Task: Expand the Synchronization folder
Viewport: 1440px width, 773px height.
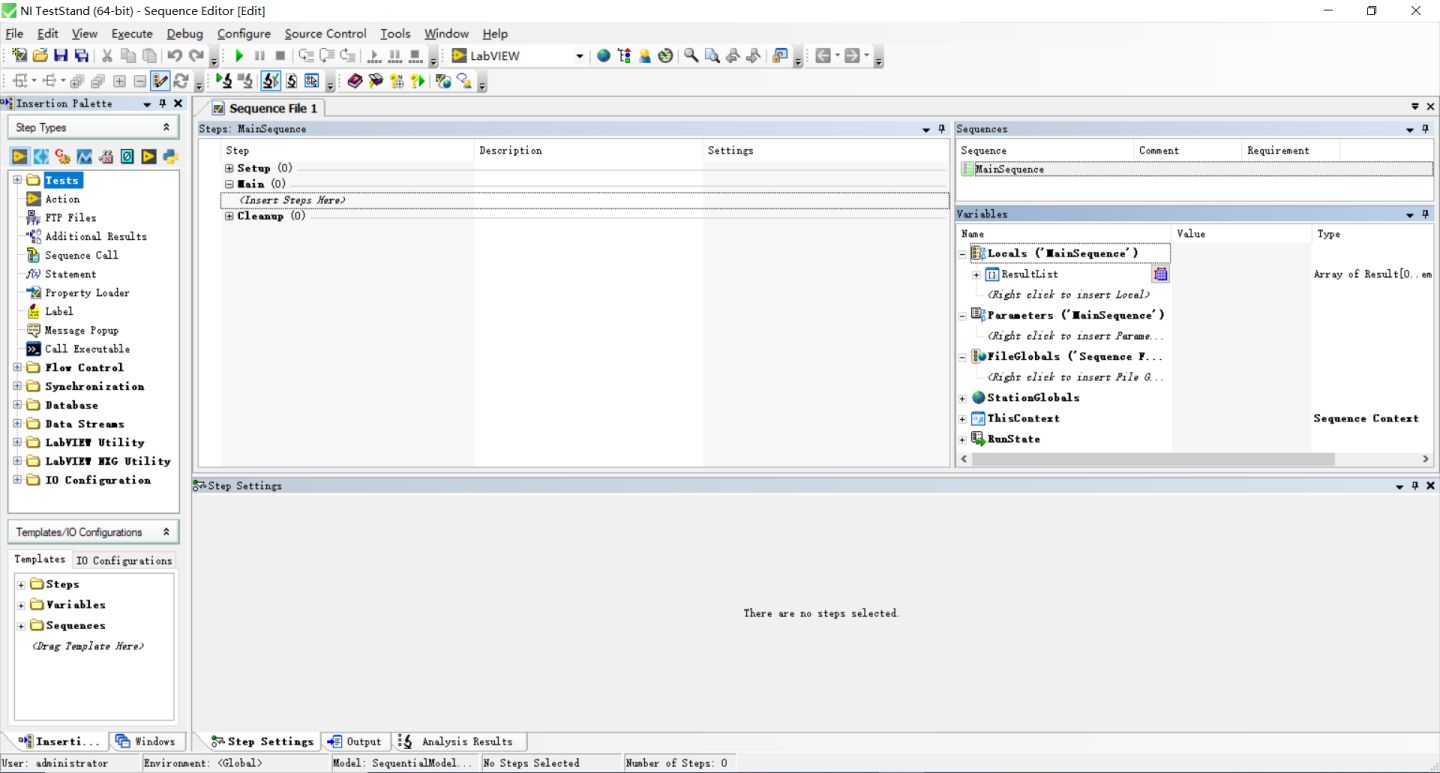Action: [x=17, y=386]
